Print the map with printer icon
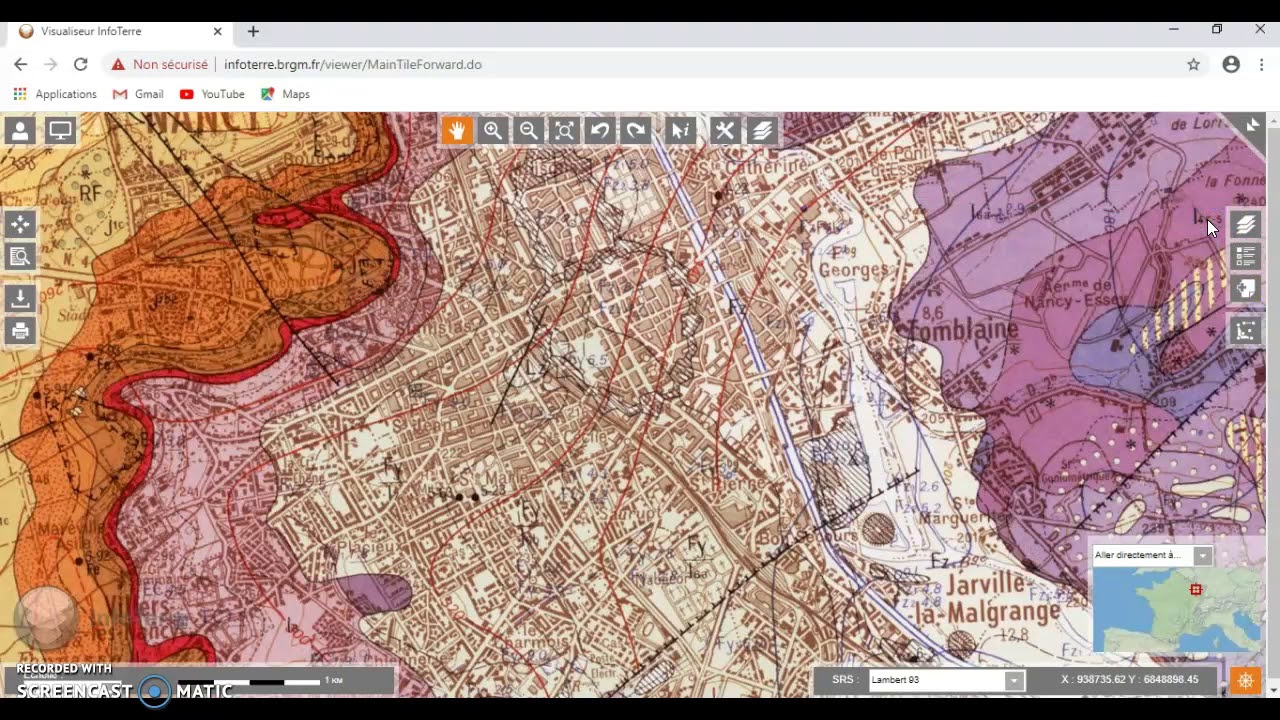 (20, 331)
